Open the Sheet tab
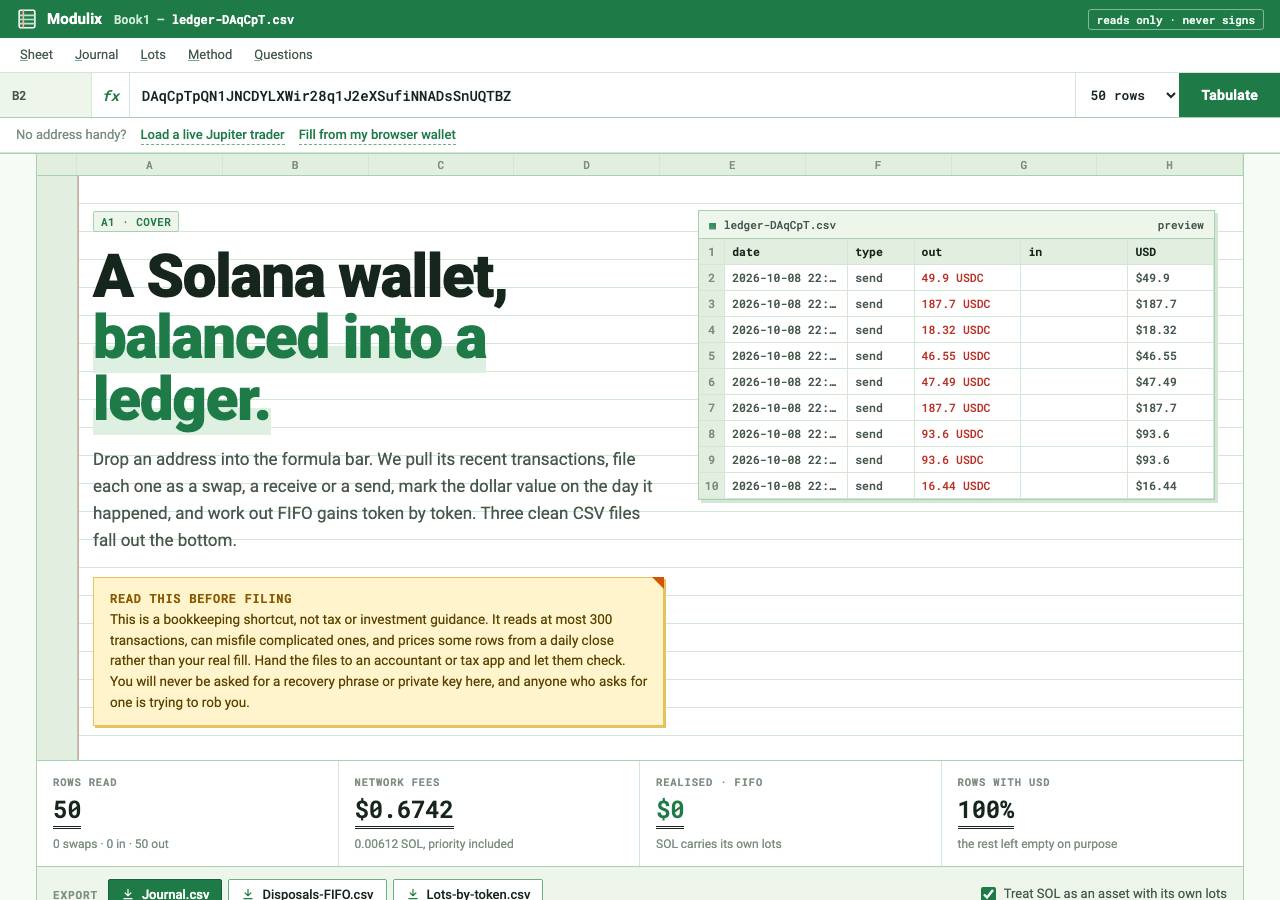This screenshot has width=1280, height=900. coord(36,55)
